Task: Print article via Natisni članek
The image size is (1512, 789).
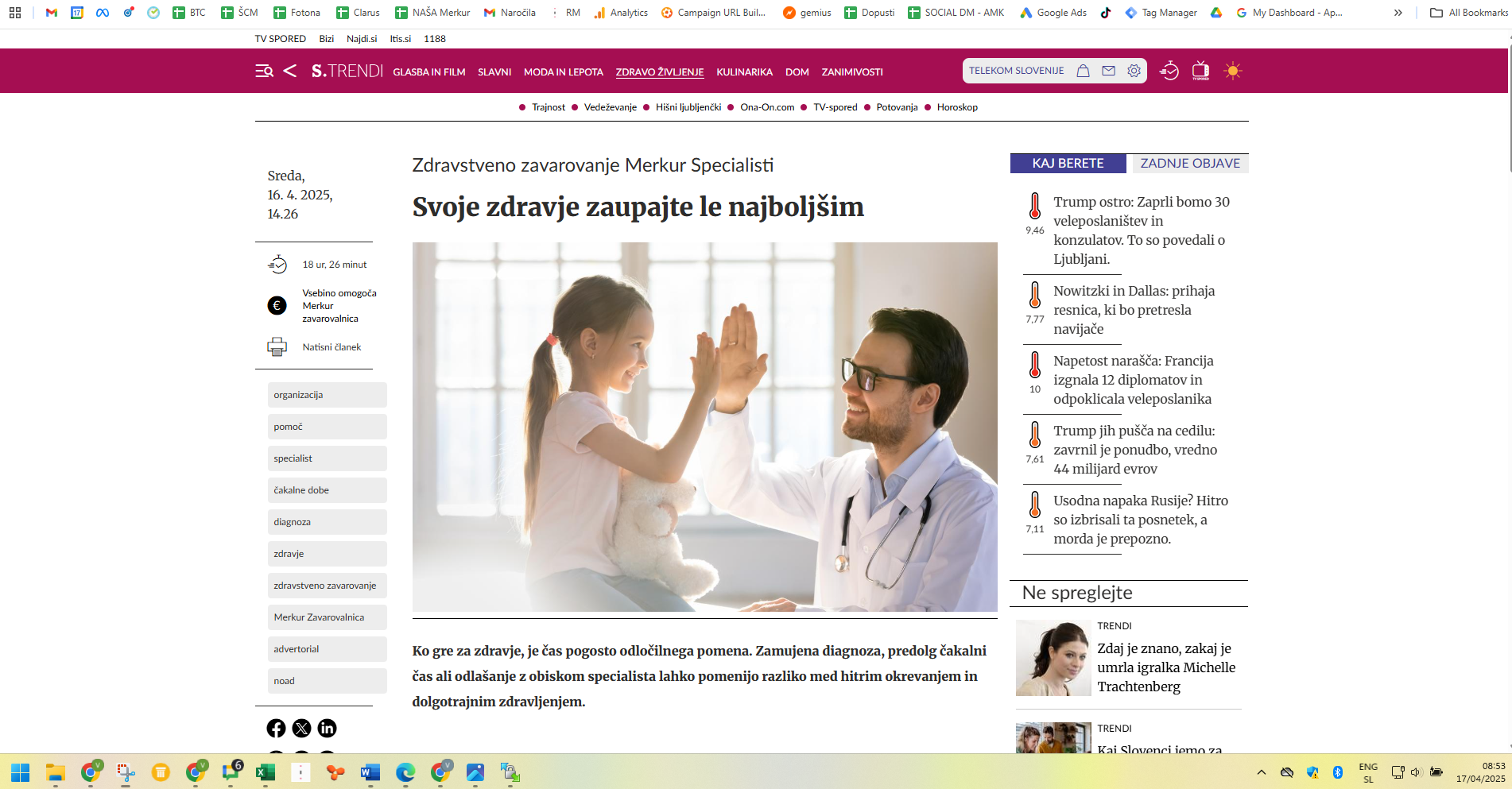Action: [331, 347]
